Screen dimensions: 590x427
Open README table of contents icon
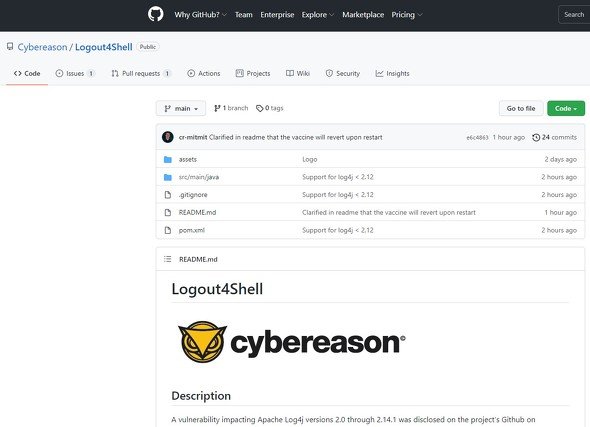167,259
